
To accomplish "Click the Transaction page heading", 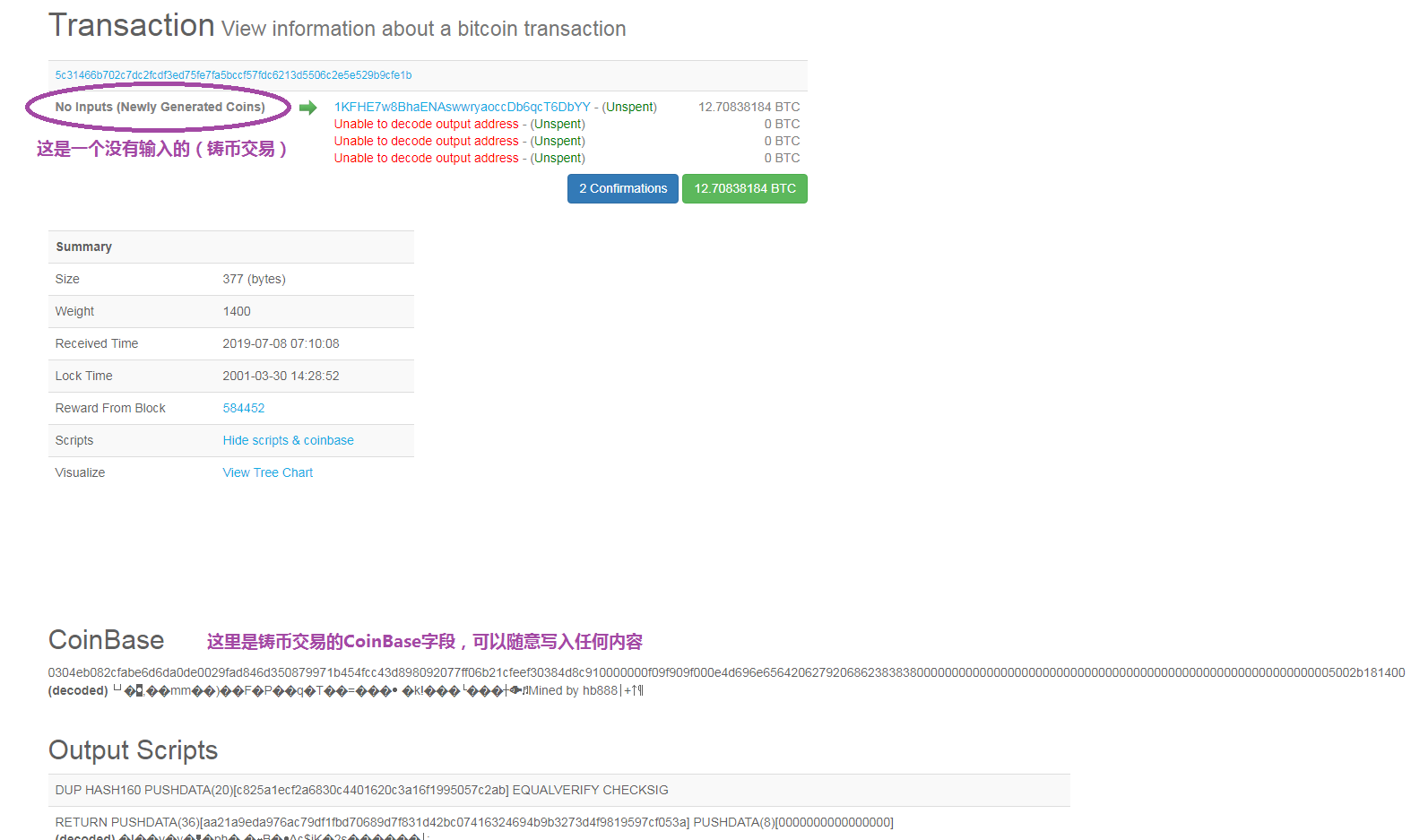I will pyautogui.click(x=132, y=25).
